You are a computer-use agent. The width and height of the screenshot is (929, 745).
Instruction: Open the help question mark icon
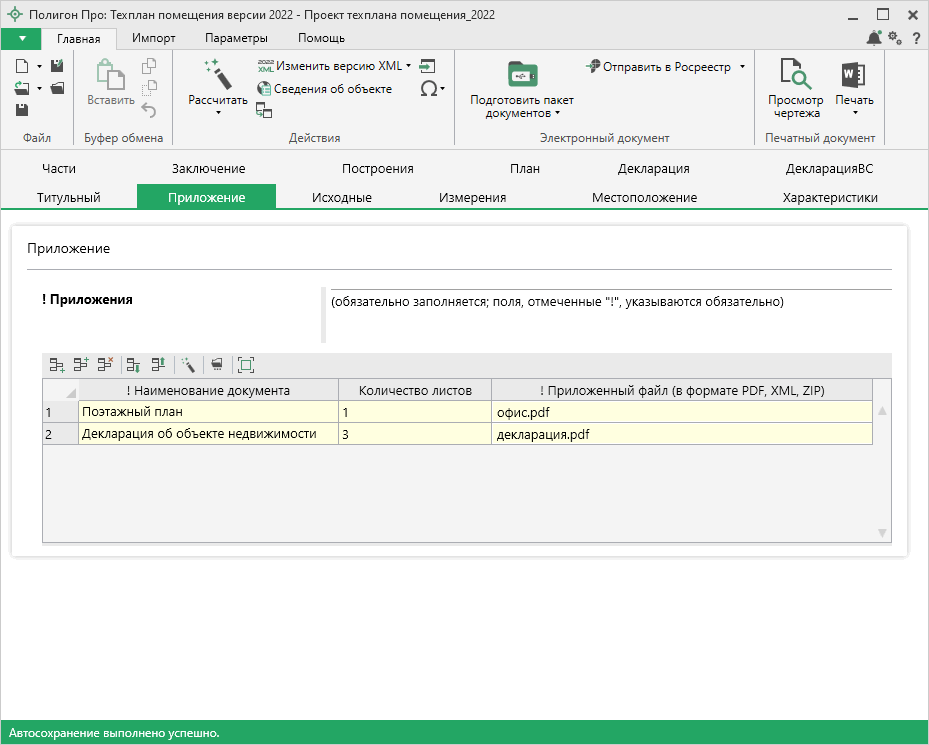click(x=915, y=38)
